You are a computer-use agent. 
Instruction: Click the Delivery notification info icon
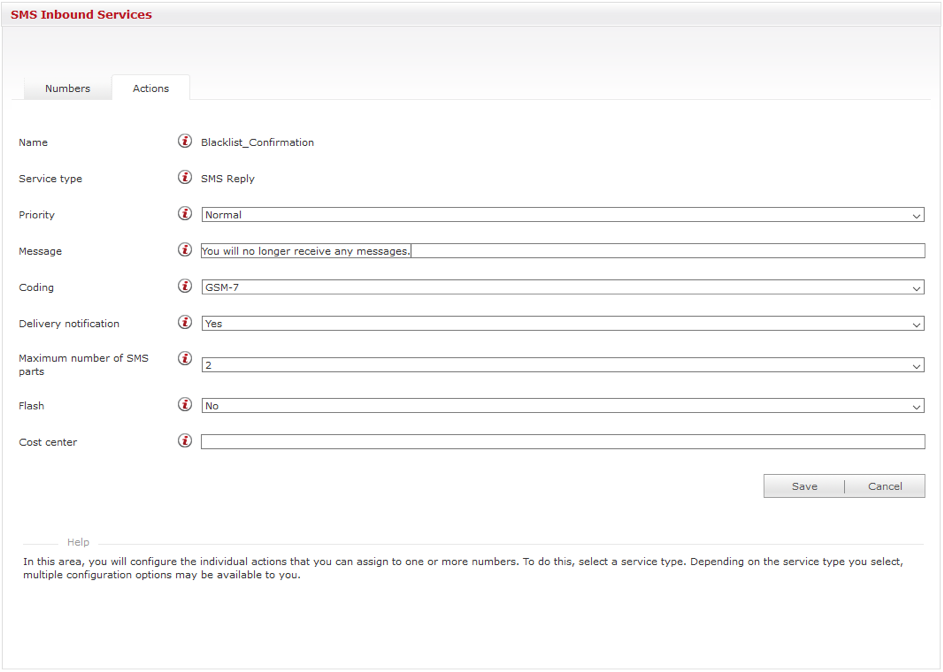(x=184, y=323)
